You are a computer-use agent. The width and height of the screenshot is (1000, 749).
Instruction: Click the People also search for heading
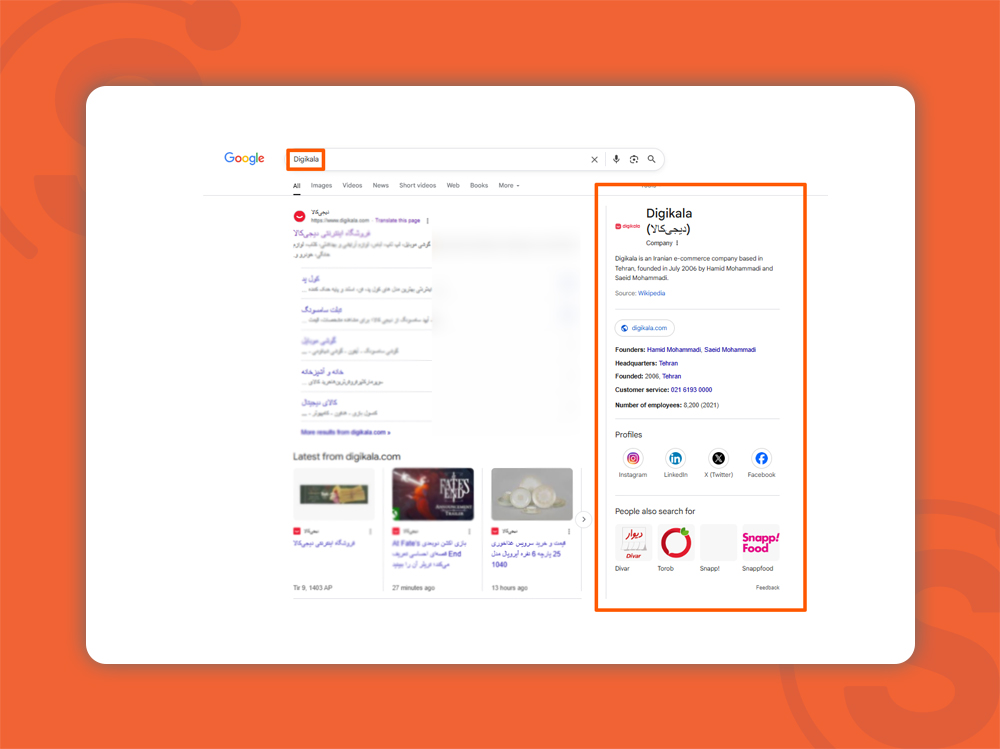(x=655, y=512)
